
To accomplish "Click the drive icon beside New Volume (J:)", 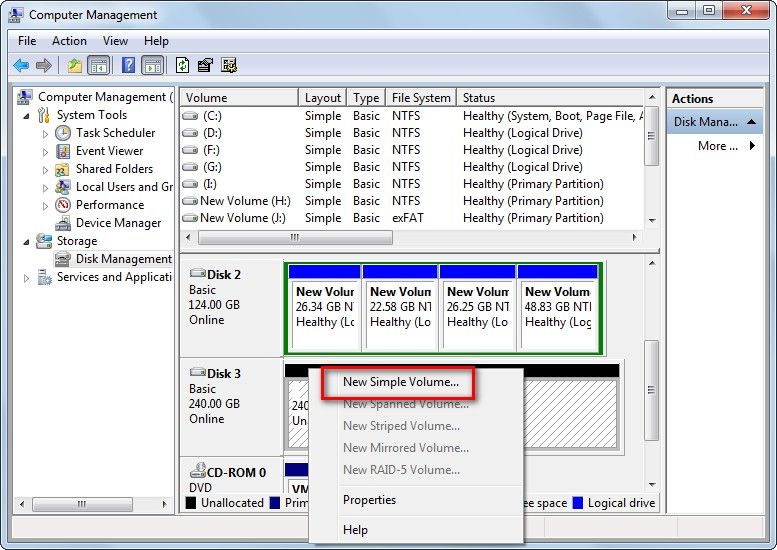I will tap(190, 218).
